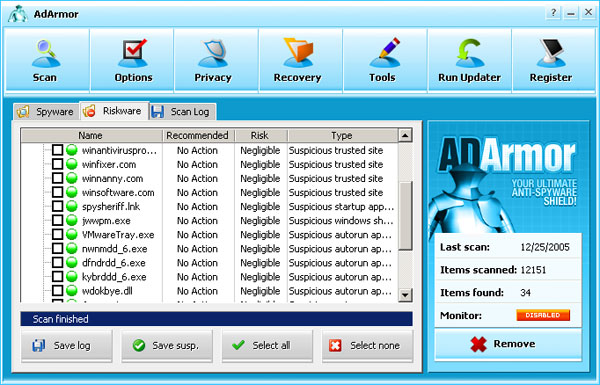Select the kybrddd_6.exe row name

114,277
